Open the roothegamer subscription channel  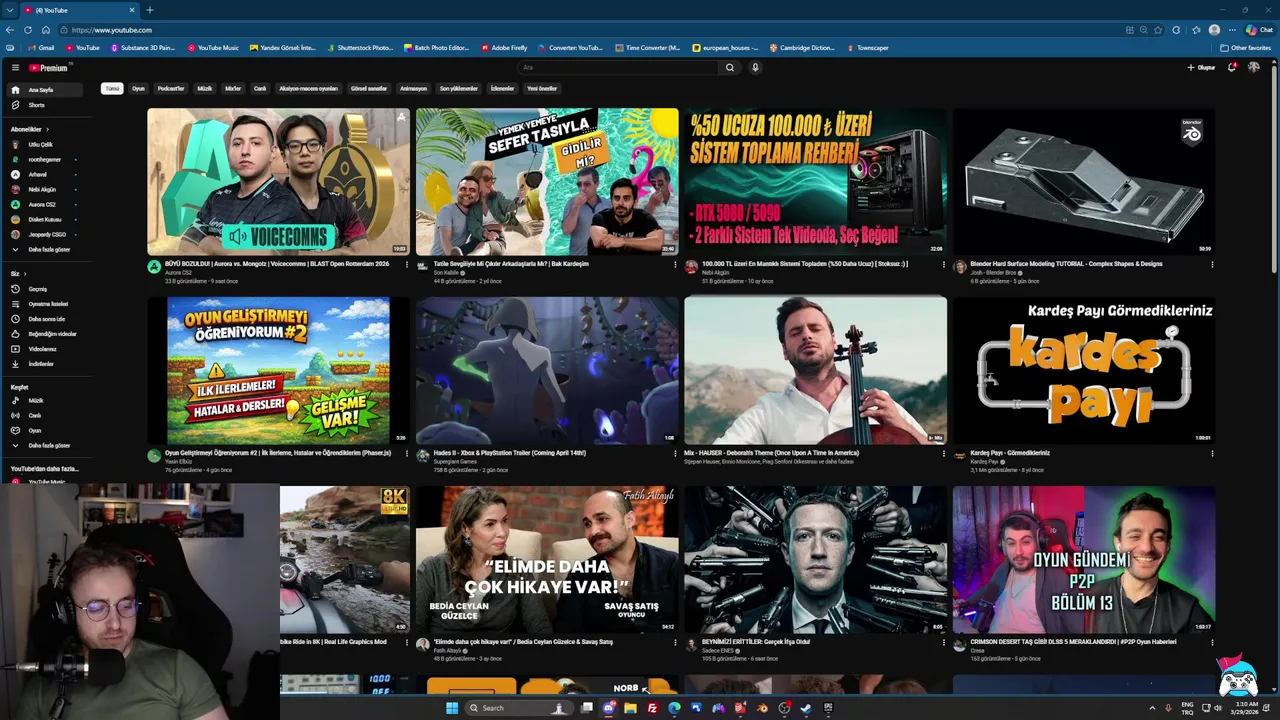[47, 160]
